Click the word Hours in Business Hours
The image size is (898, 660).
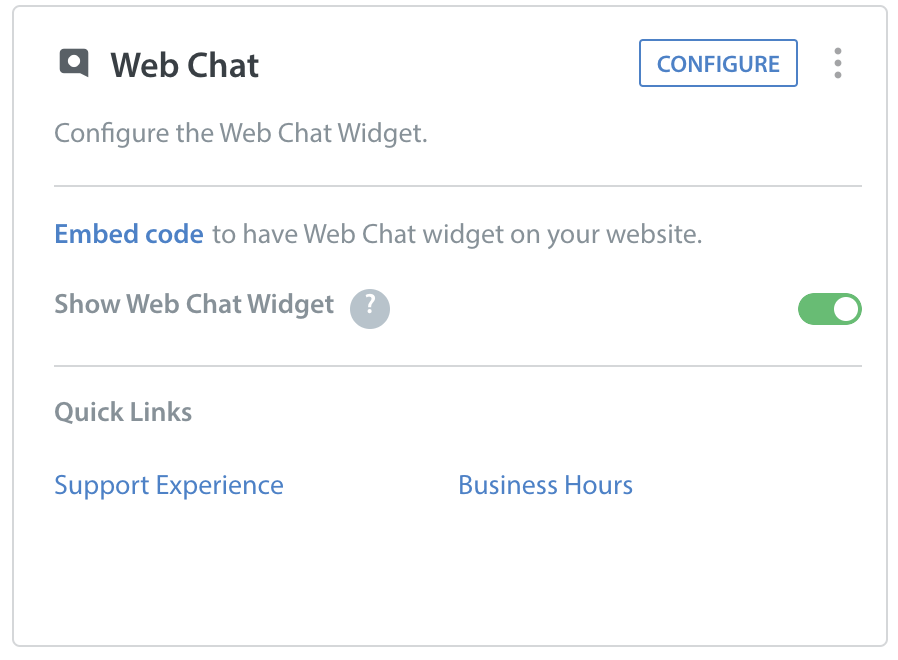(598, 485)
